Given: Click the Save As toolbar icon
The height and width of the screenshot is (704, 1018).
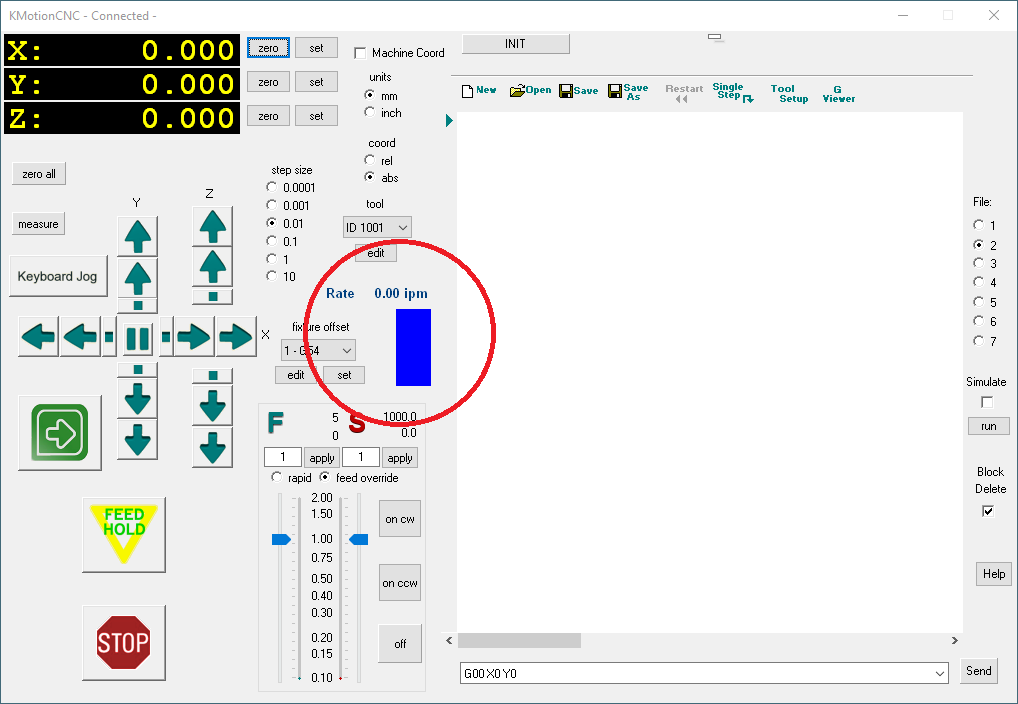Looking at the screenshot, I should tap(629, 92).
